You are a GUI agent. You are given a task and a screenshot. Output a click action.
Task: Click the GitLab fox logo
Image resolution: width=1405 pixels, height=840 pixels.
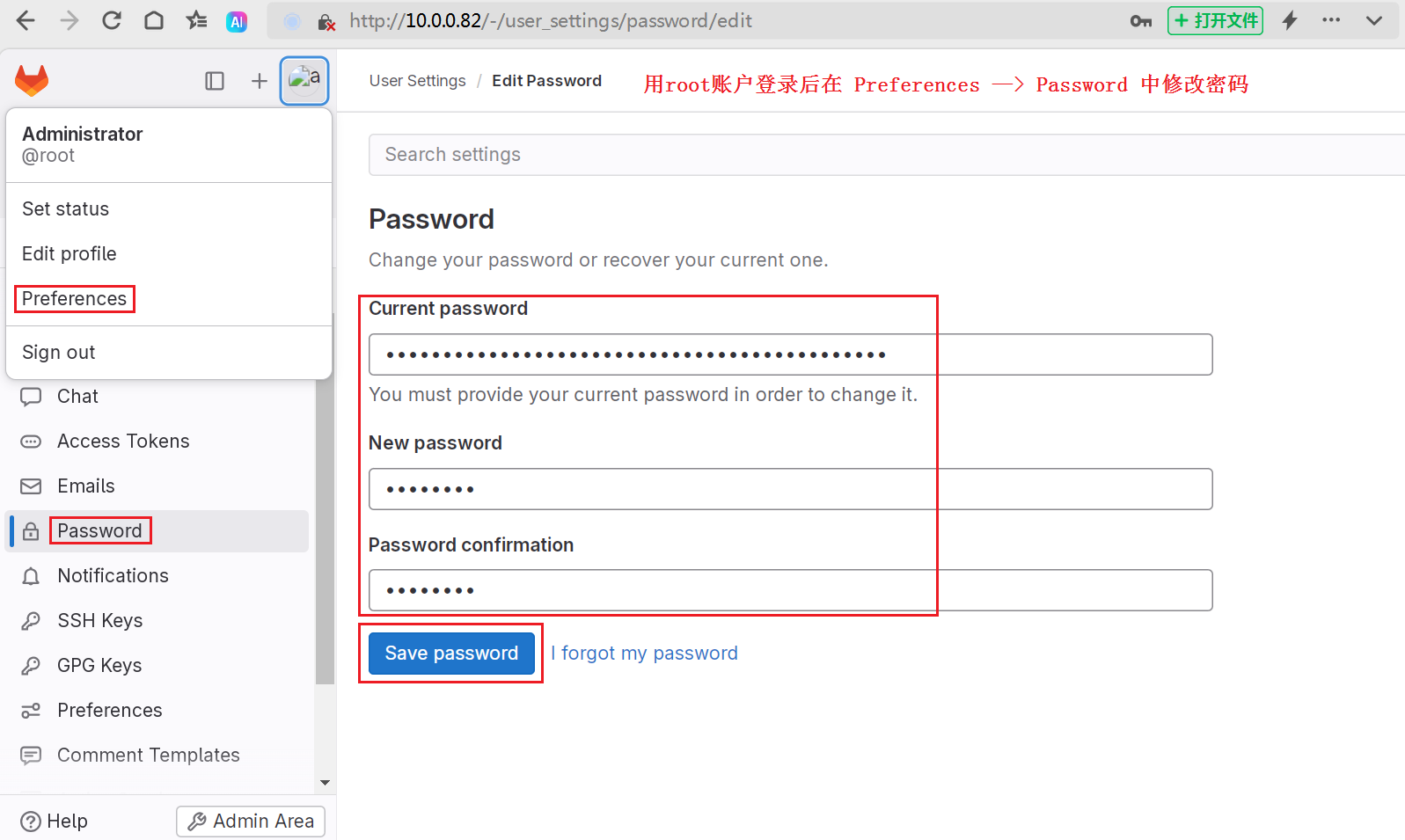tap(32, 81)
